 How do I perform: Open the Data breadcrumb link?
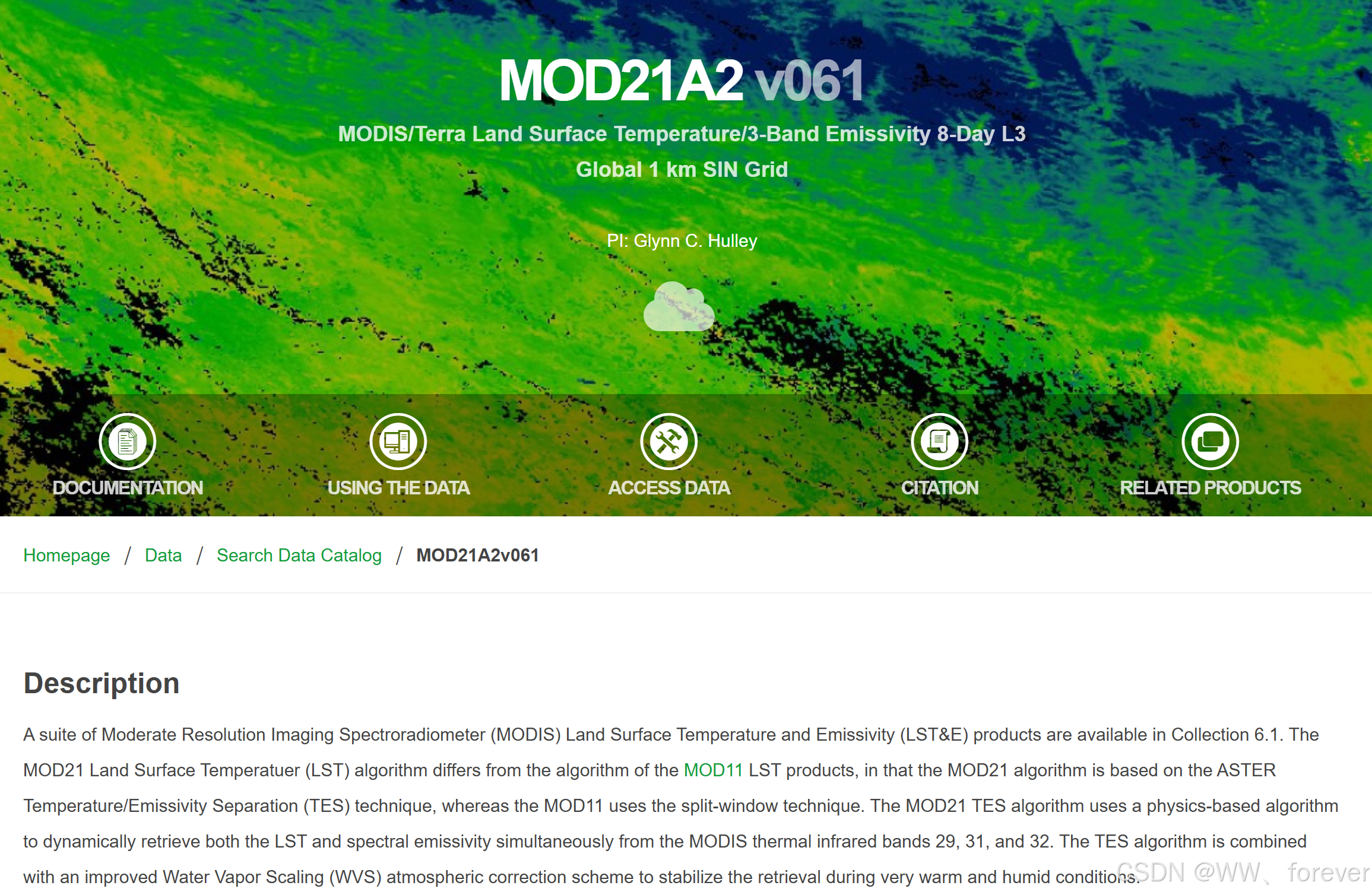tap(163, 556)
